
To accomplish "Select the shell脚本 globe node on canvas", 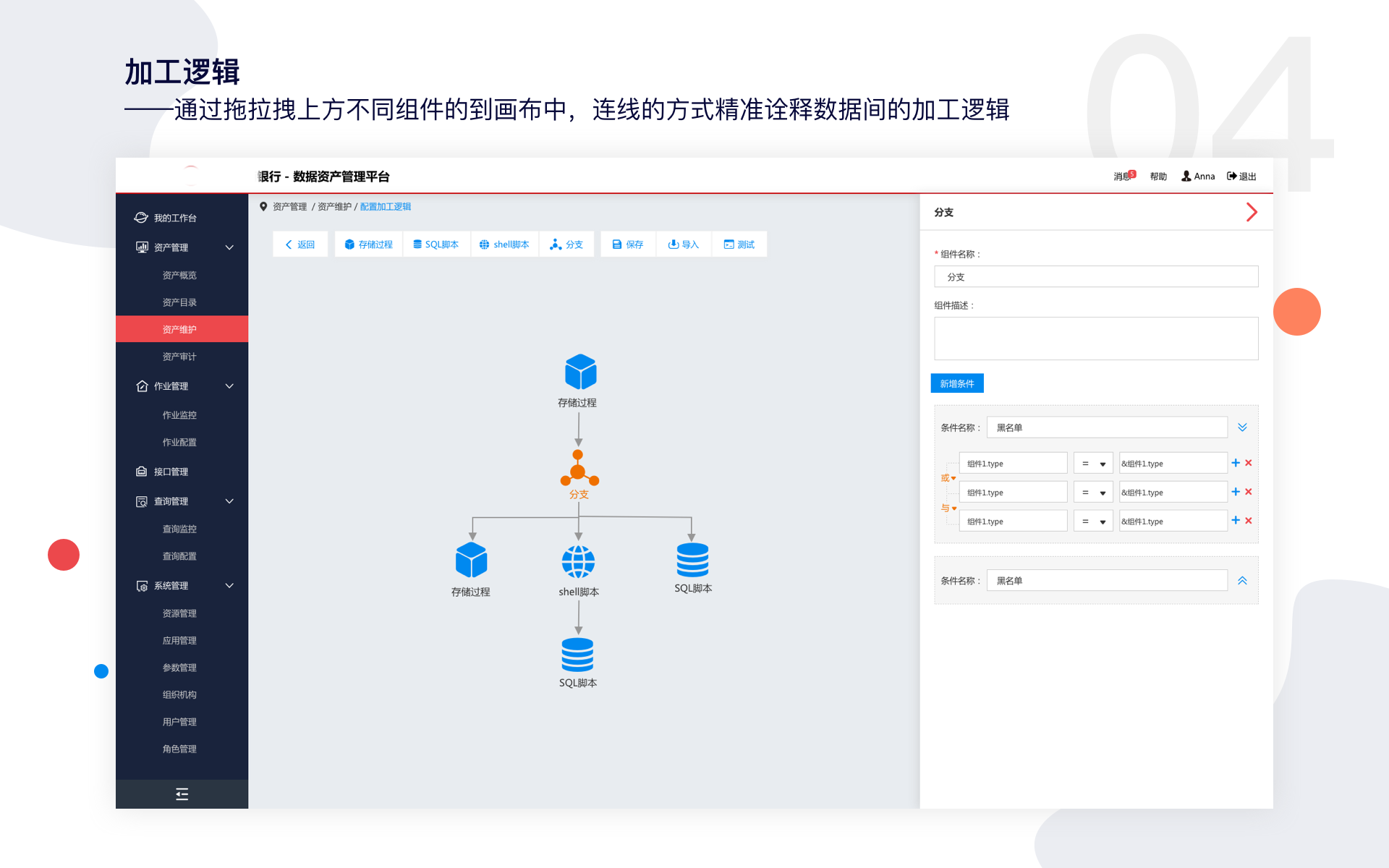I will [x=578, y=561].
